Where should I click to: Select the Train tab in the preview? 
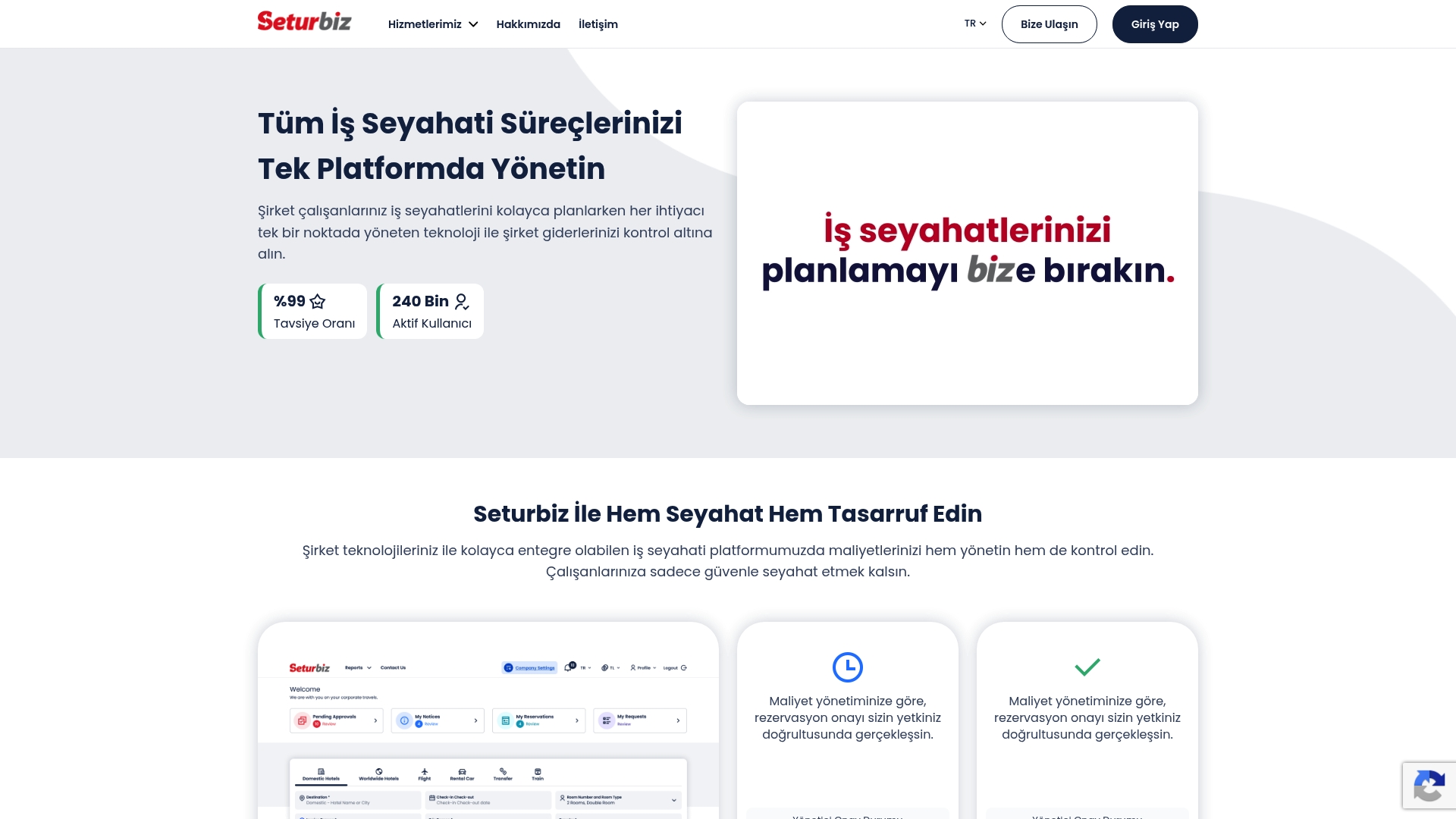coord(538,774)
